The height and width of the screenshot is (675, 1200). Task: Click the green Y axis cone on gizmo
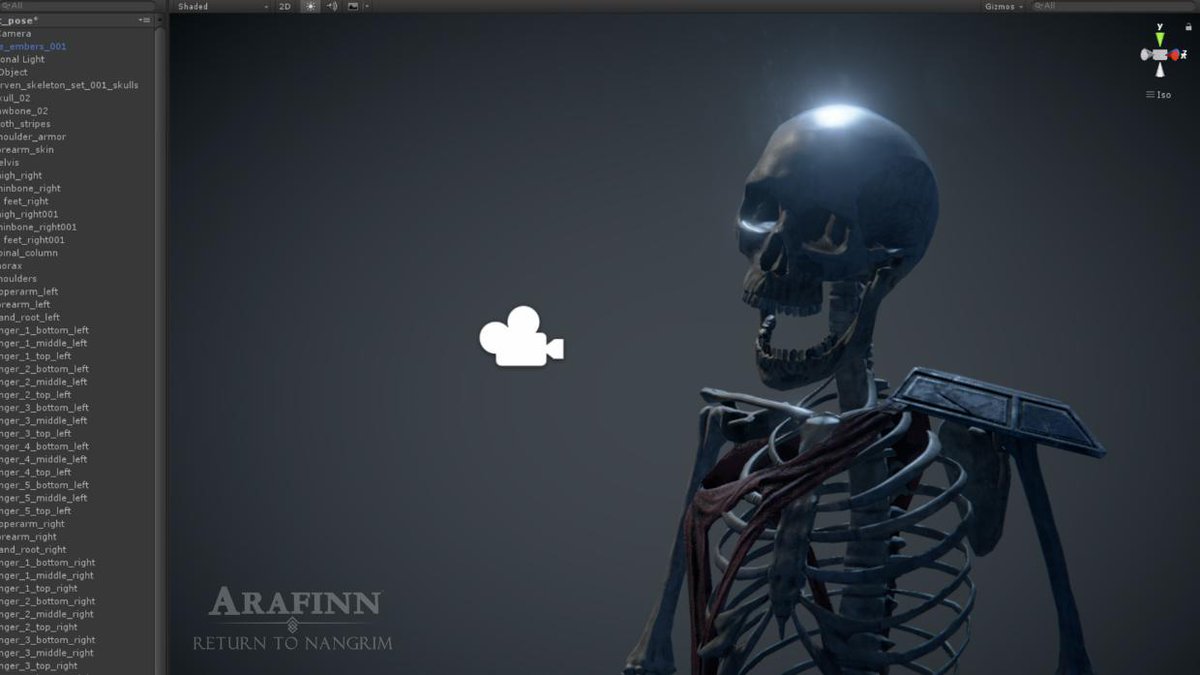click(1159, 38)
